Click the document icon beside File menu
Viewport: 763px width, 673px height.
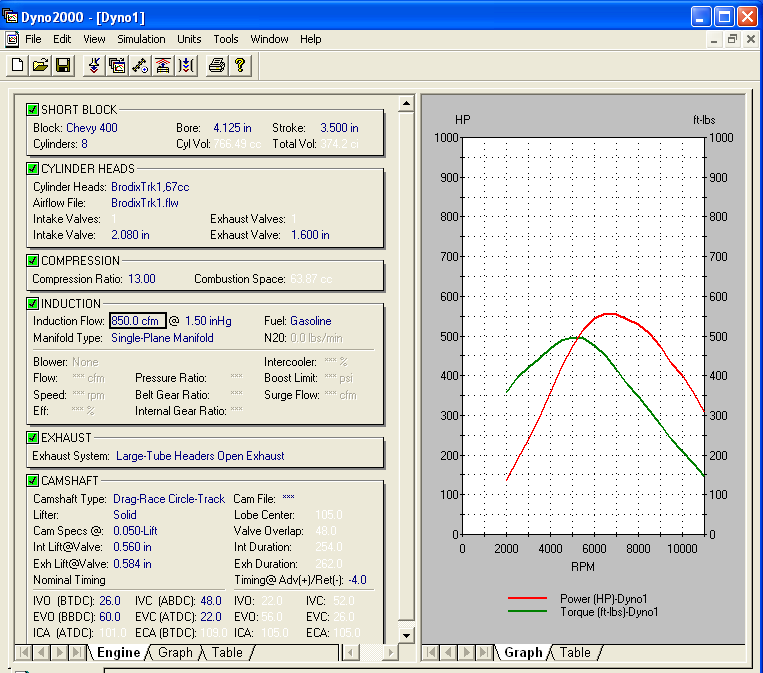click(x=12, y=39)
